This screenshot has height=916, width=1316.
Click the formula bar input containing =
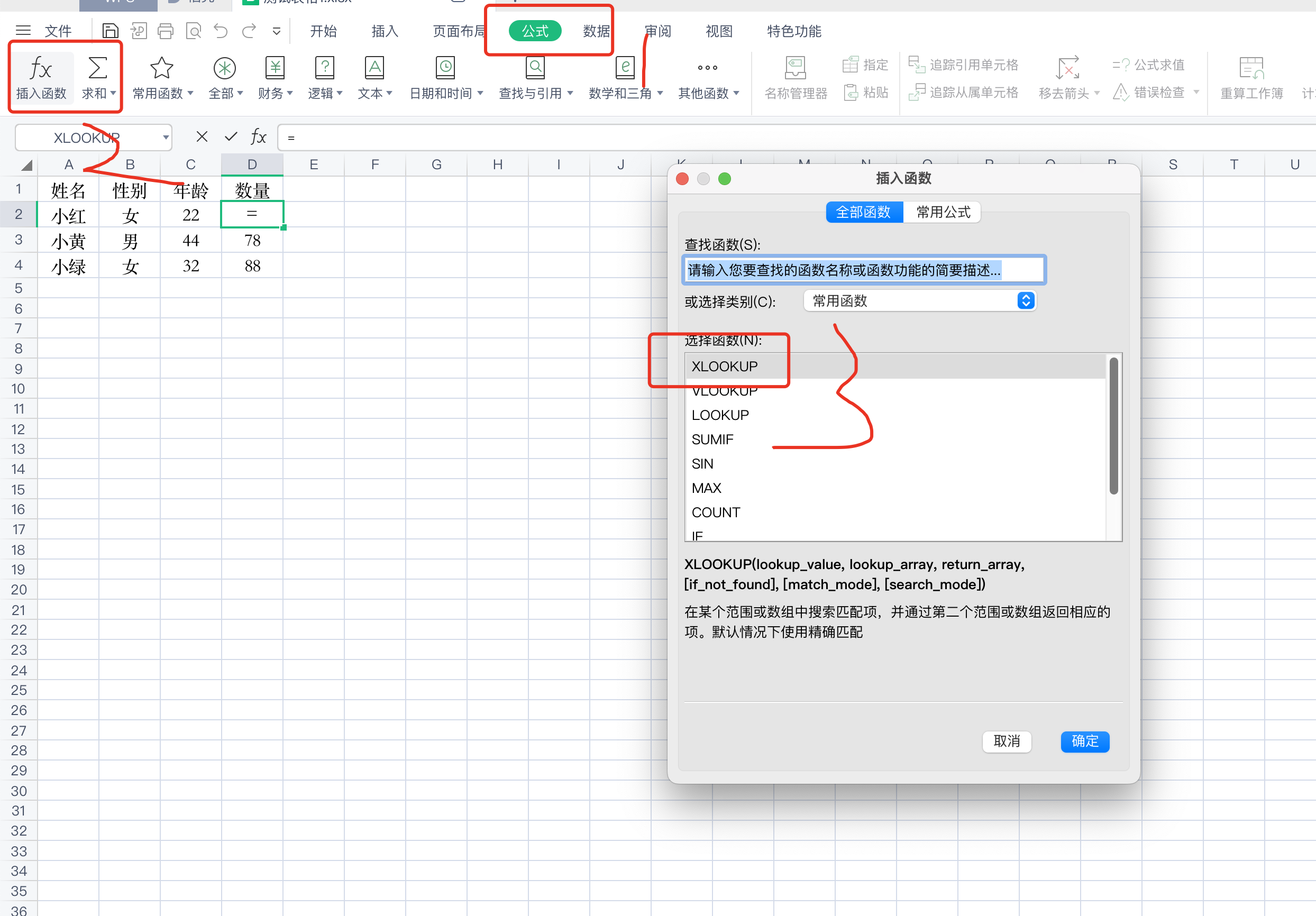(x=797, y=138)
